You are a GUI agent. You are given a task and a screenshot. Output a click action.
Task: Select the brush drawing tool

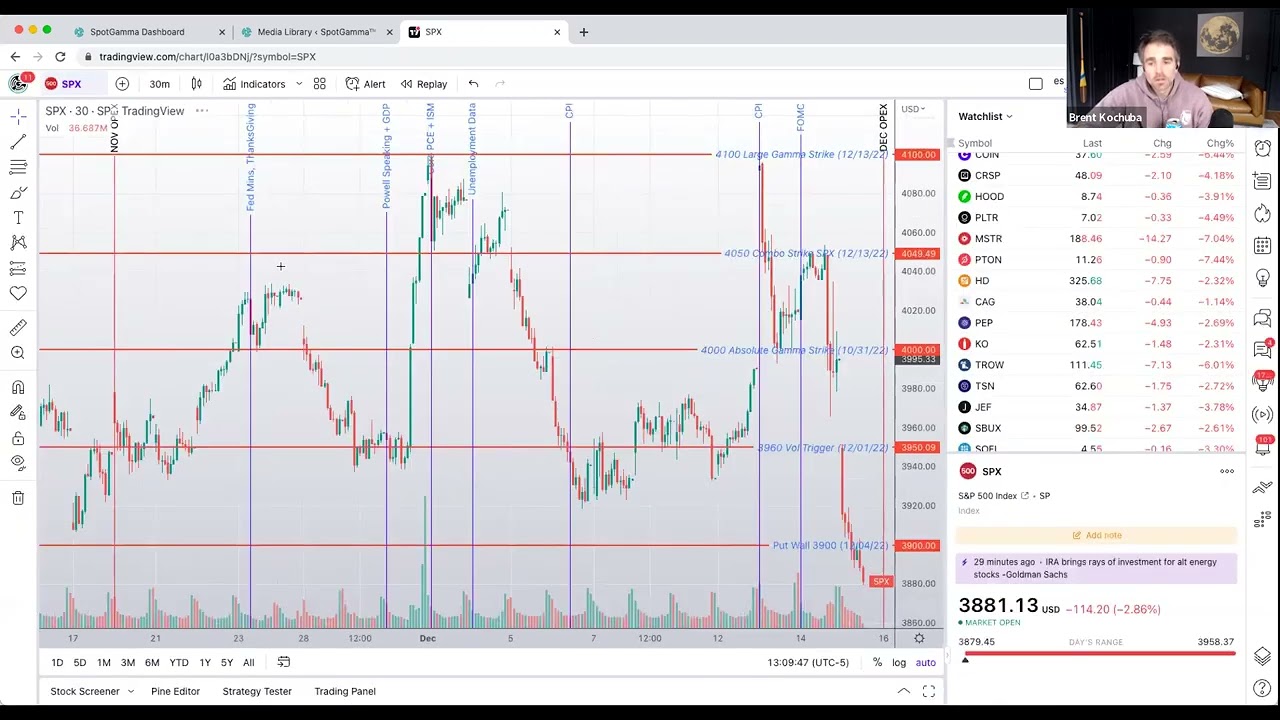pos(18,192)
